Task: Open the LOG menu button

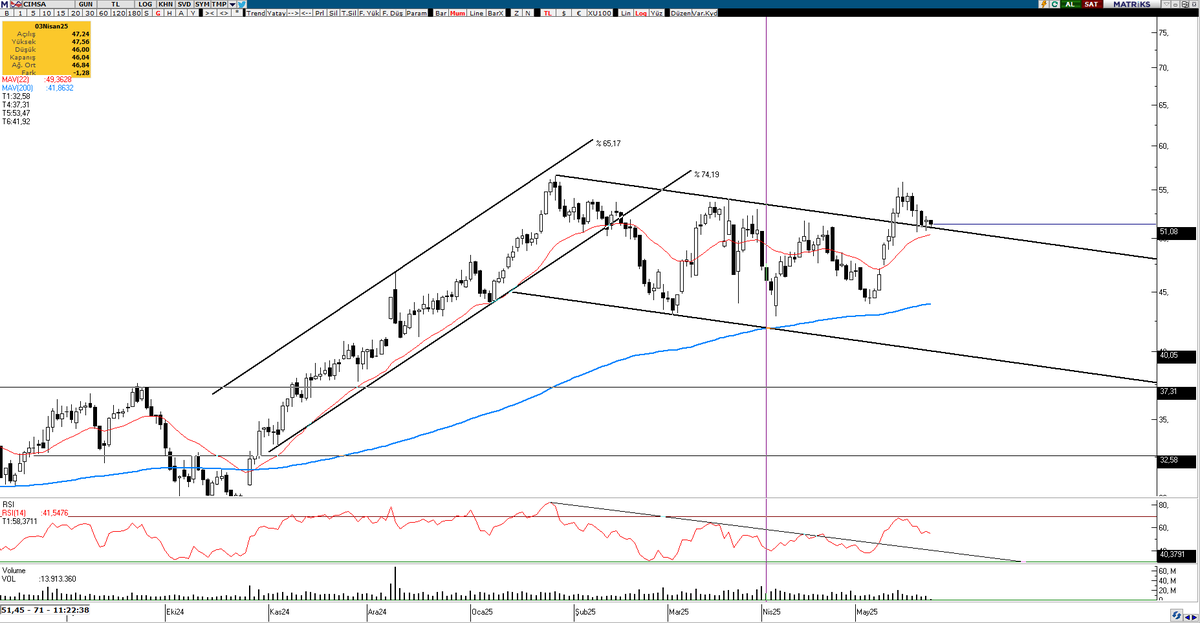Action: tap(145, 5)
